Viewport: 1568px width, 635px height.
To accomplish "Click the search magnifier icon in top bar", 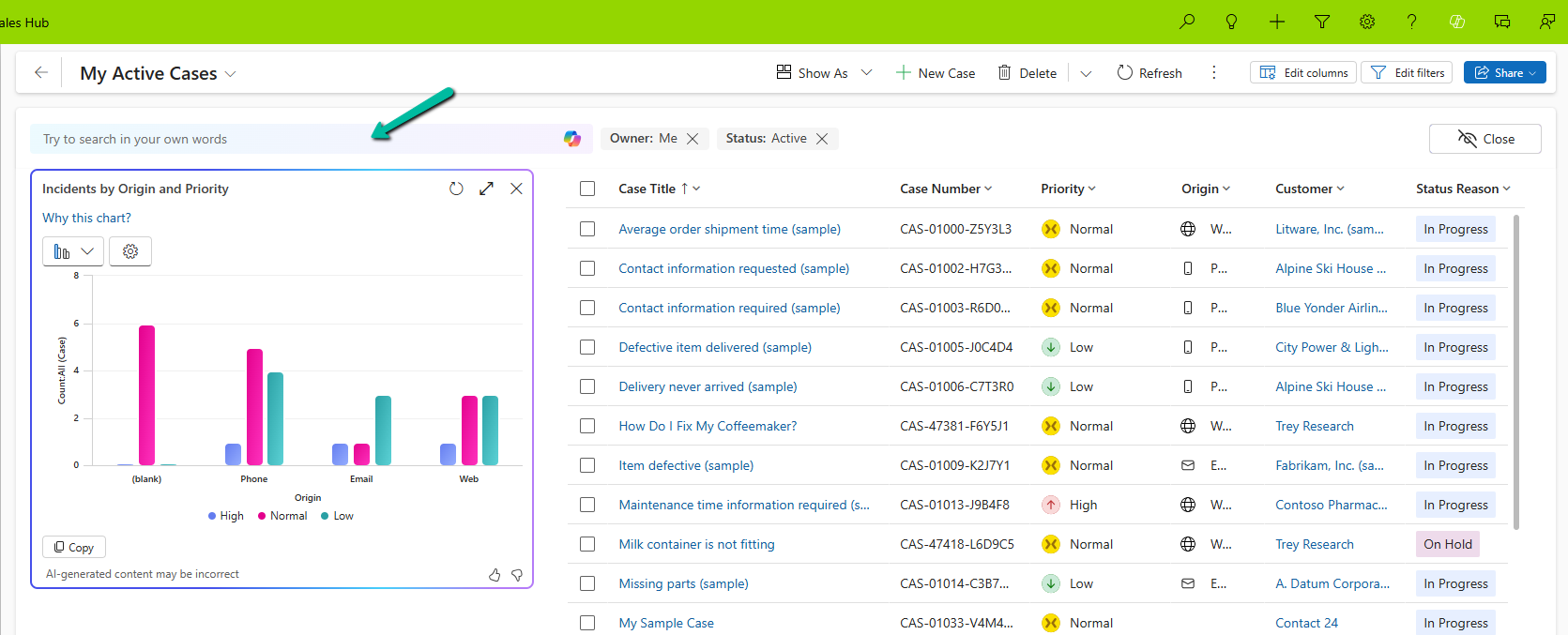I will click(x=1187, y=22).
